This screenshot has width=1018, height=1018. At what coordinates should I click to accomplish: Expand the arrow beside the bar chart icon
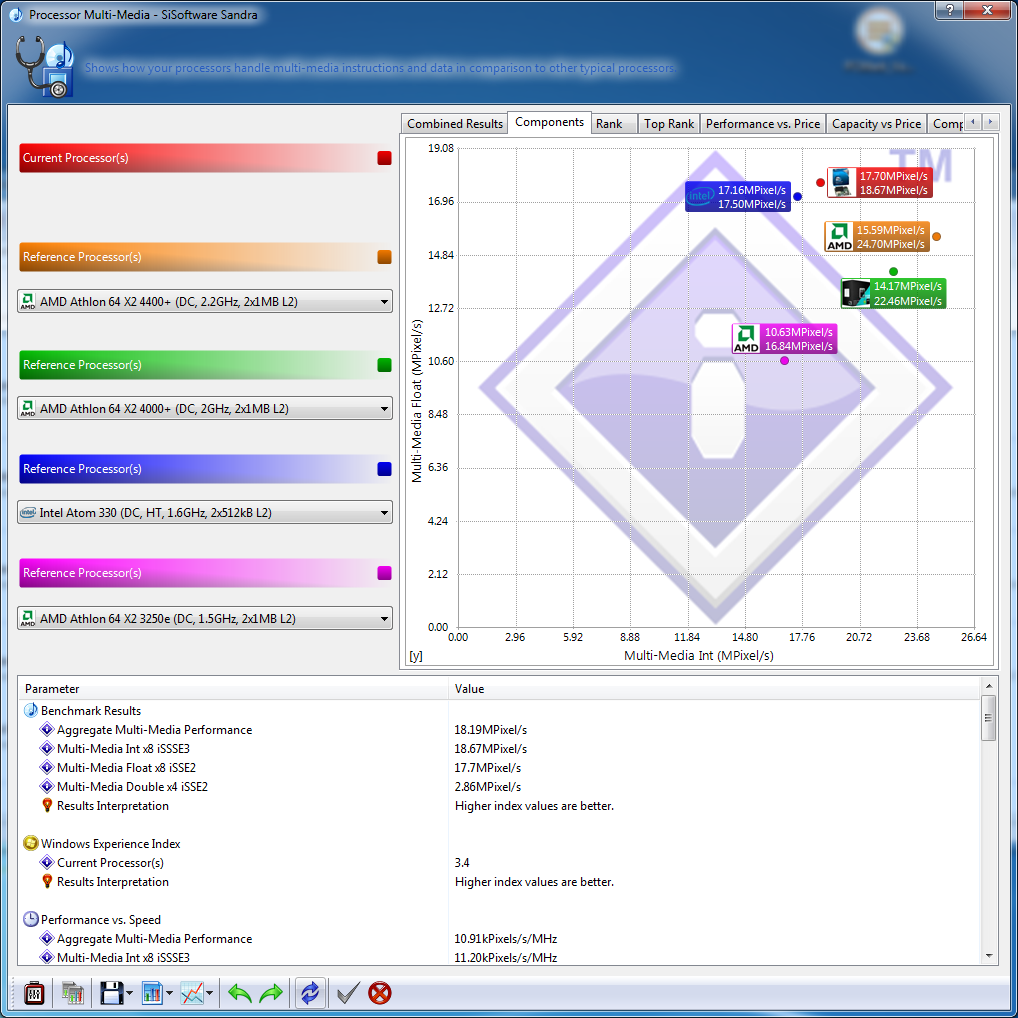(x=169, y=993)
